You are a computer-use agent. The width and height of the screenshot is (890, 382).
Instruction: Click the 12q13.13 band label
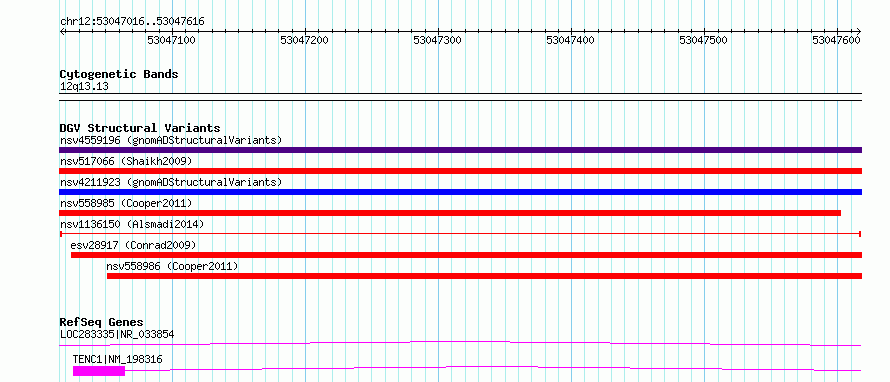(x=84, y=87)
